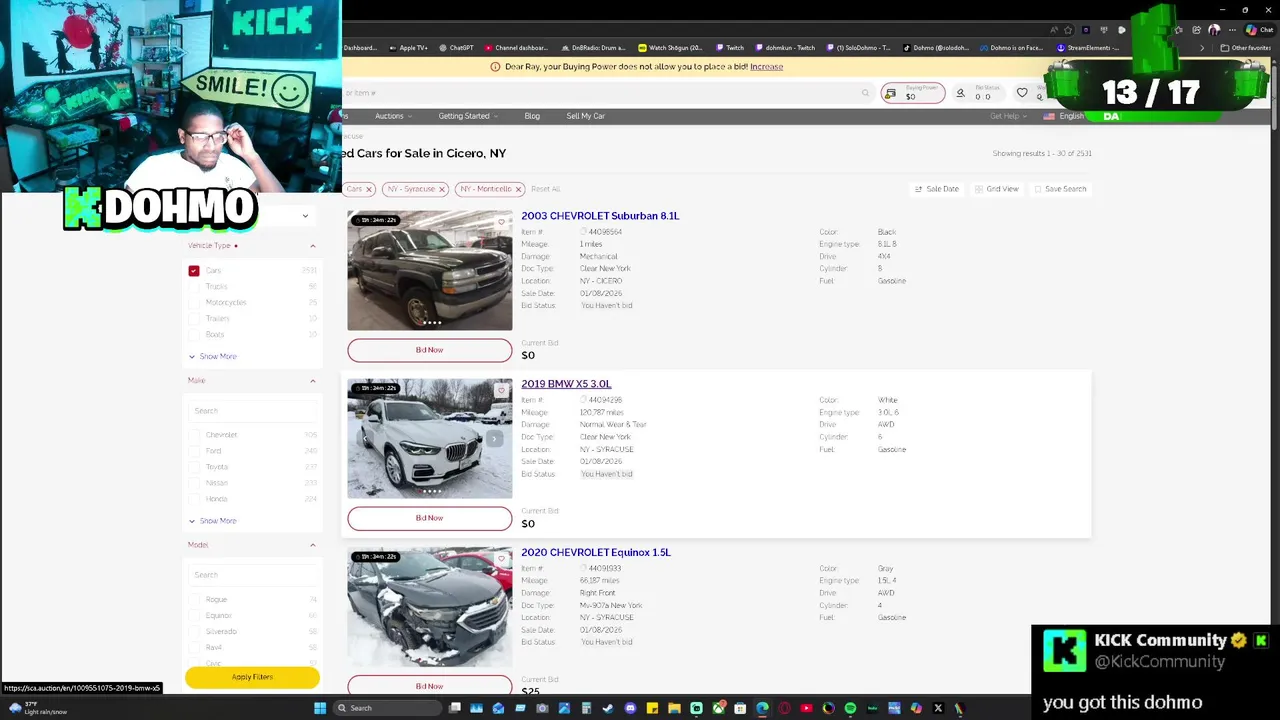Collapse the Model filter section
Screen dimensions: 1280x720
point(312,545)
